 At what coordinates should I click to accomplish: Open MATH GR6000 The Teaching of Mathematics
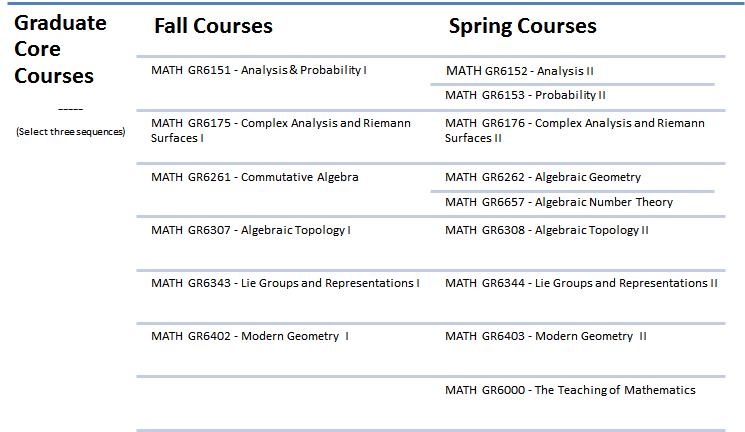point(570,390)
